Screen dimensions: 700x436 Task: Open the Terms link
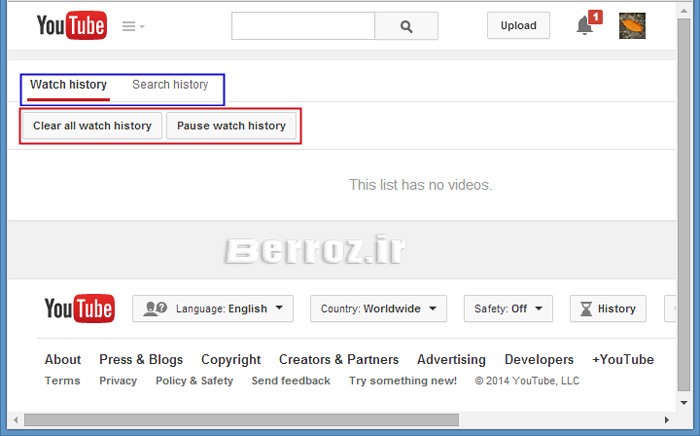click(x=62, y=381)
